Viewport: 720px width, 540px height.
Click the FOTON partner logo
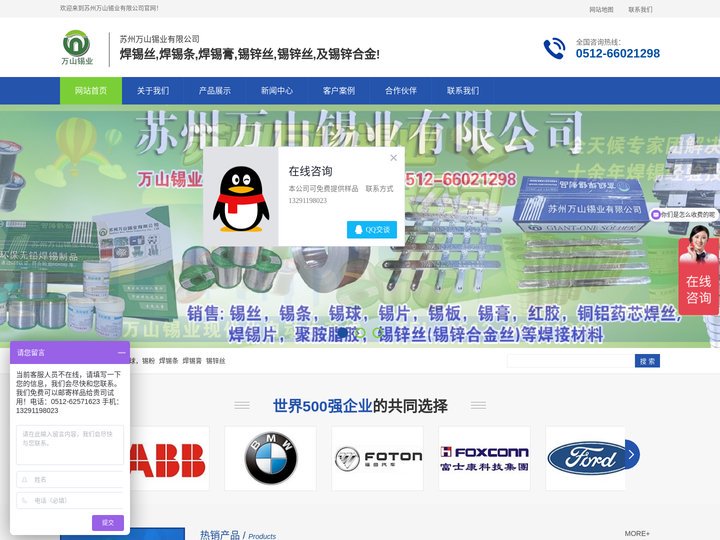point(377,458)
